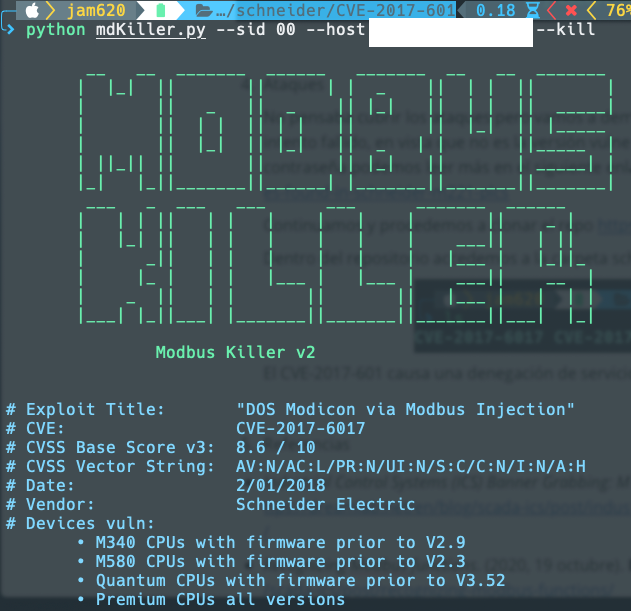Click the 0.18 execution time value
Screen dimensions: 631x611
495,10
